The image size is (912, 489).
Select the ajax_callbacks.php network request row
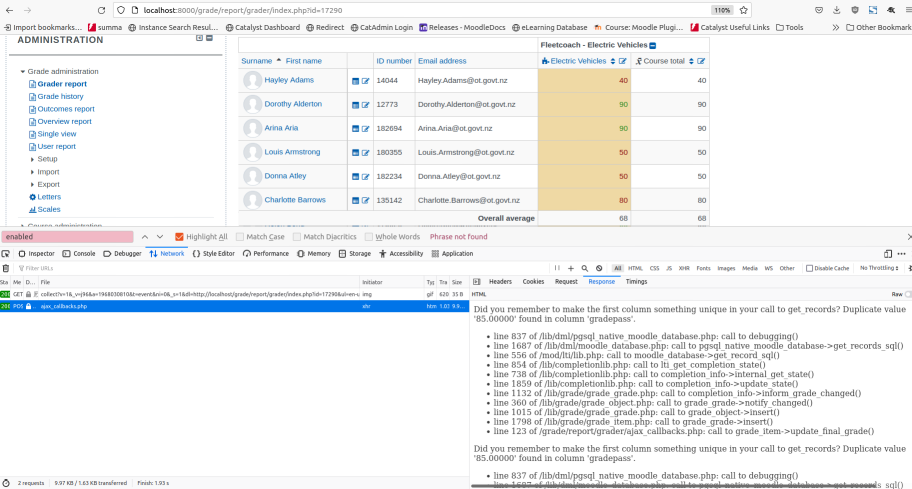point(234,306)
